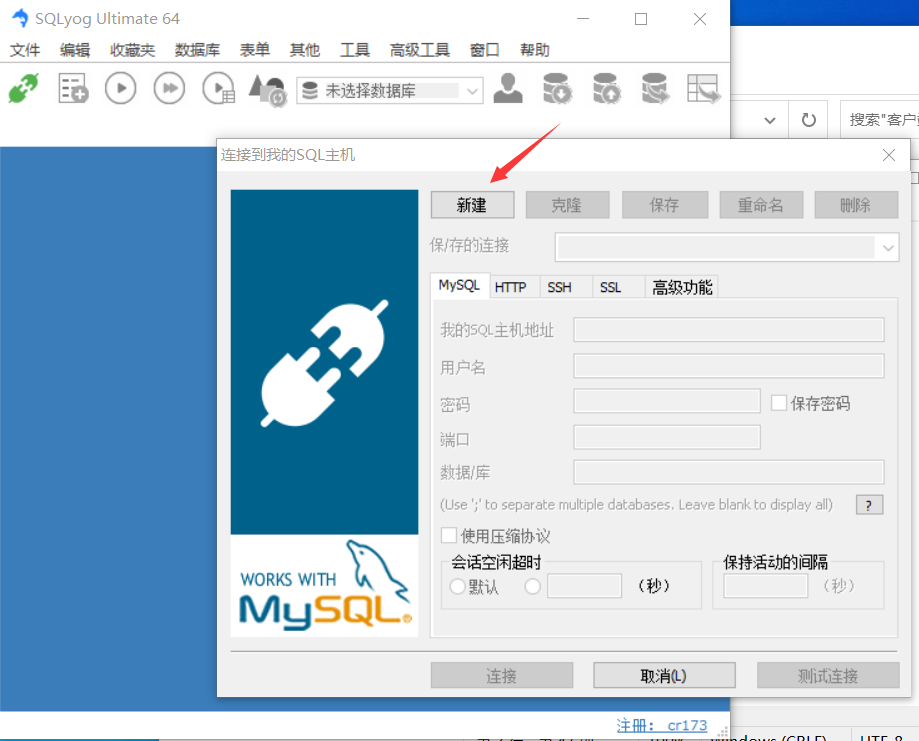Check 使用压缩协议 option
919x741 pixels.
[449, 535]
